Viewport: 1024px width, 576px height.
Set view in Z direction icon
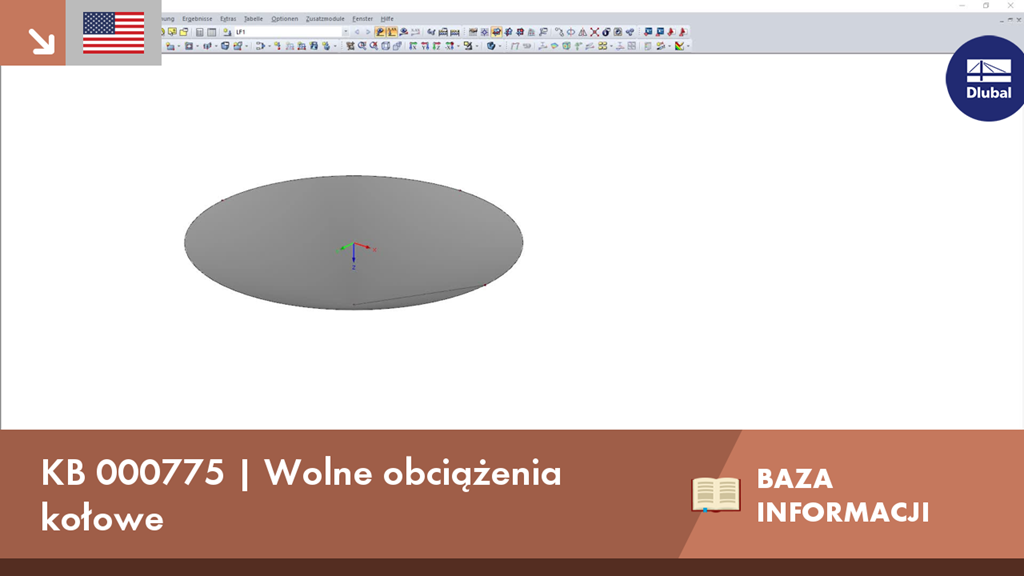436,46
